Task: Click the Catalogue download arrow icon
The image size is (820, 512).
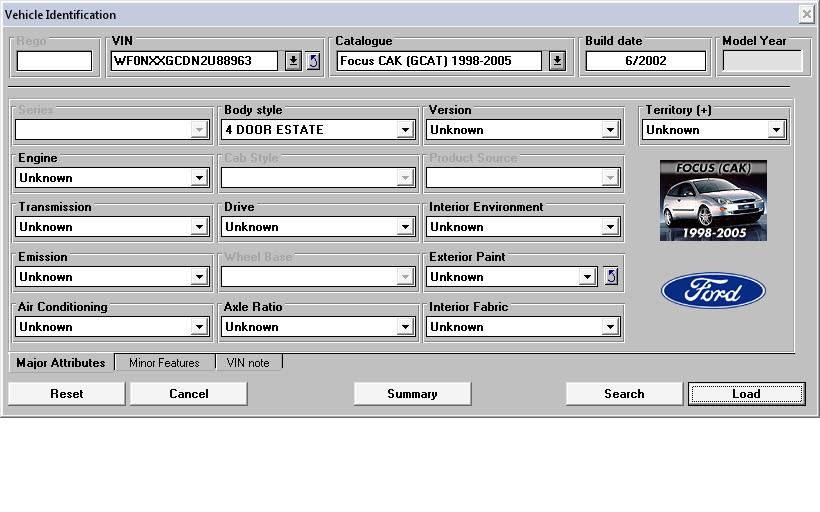Action: 557,61
